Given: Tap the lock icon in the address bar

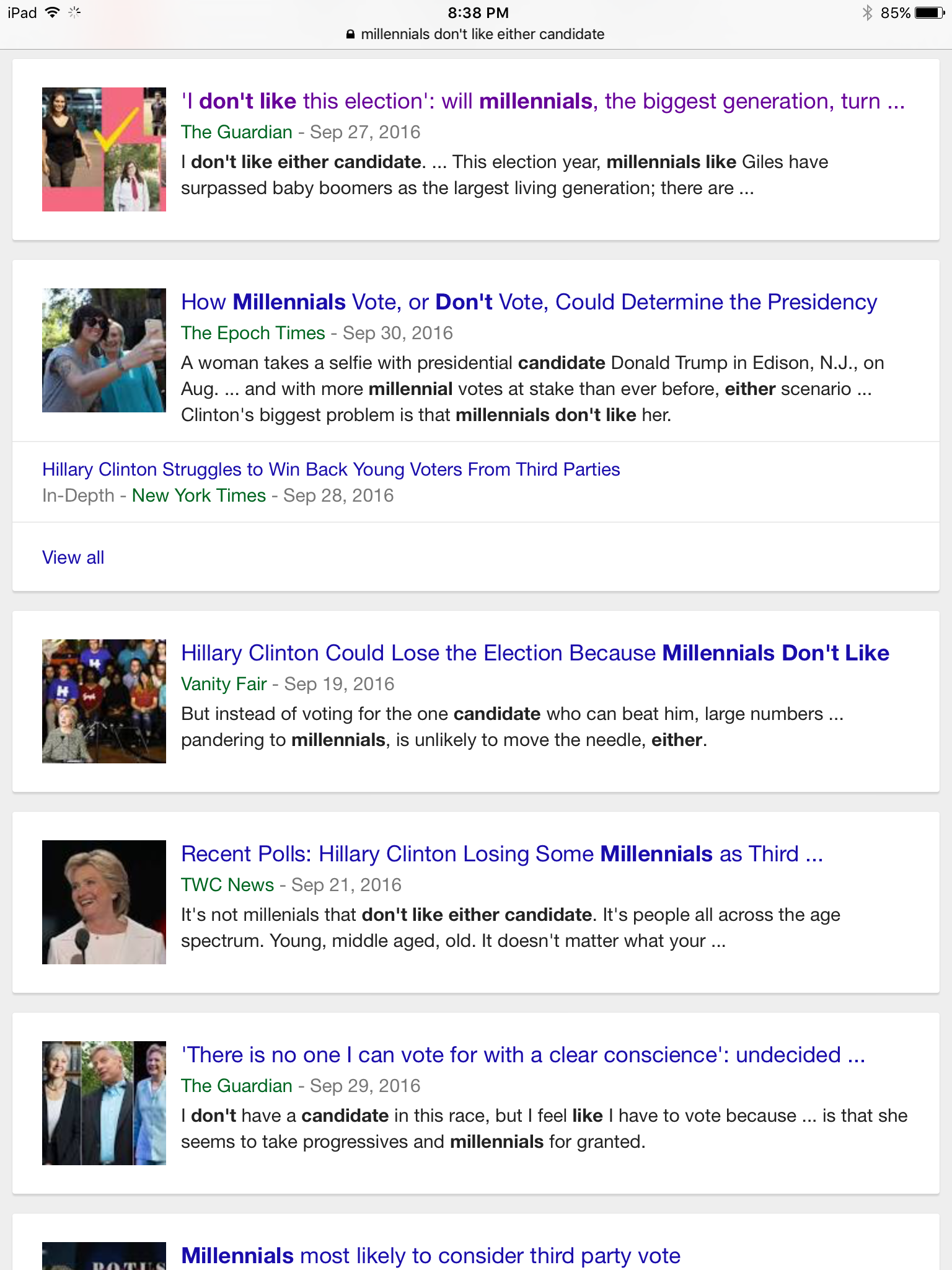Looking at the screenshot, I should [x=350, y=35].
